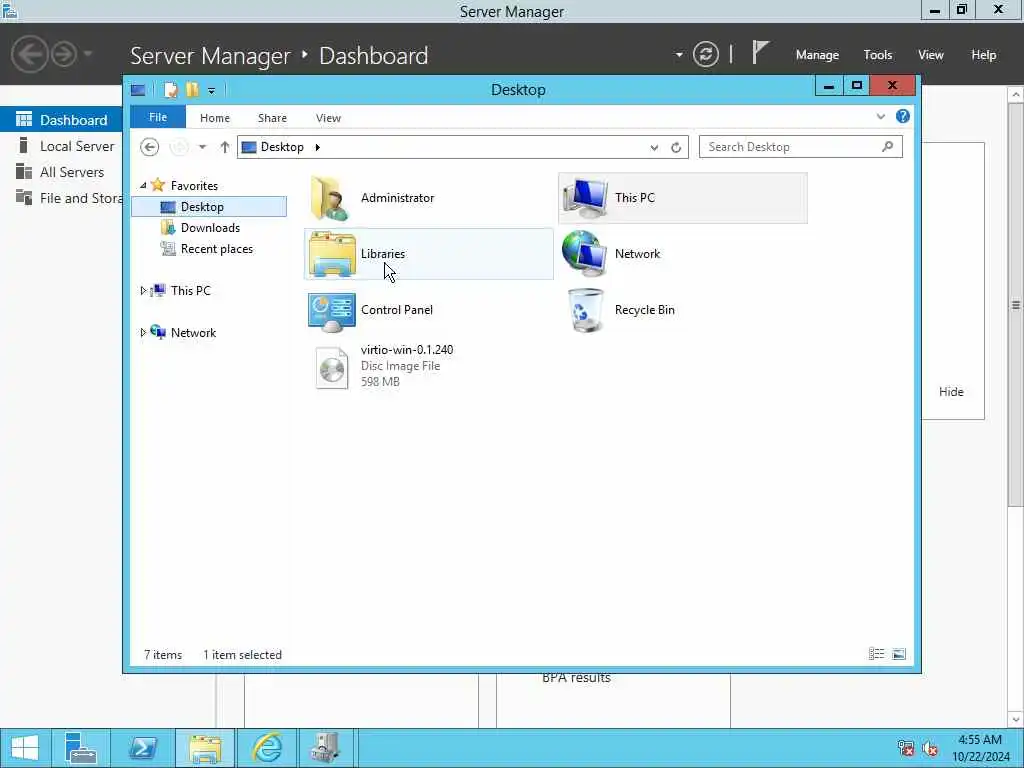Open the recent locations dropdown arrow
The image size is (1024, 768).
point(202,147)
